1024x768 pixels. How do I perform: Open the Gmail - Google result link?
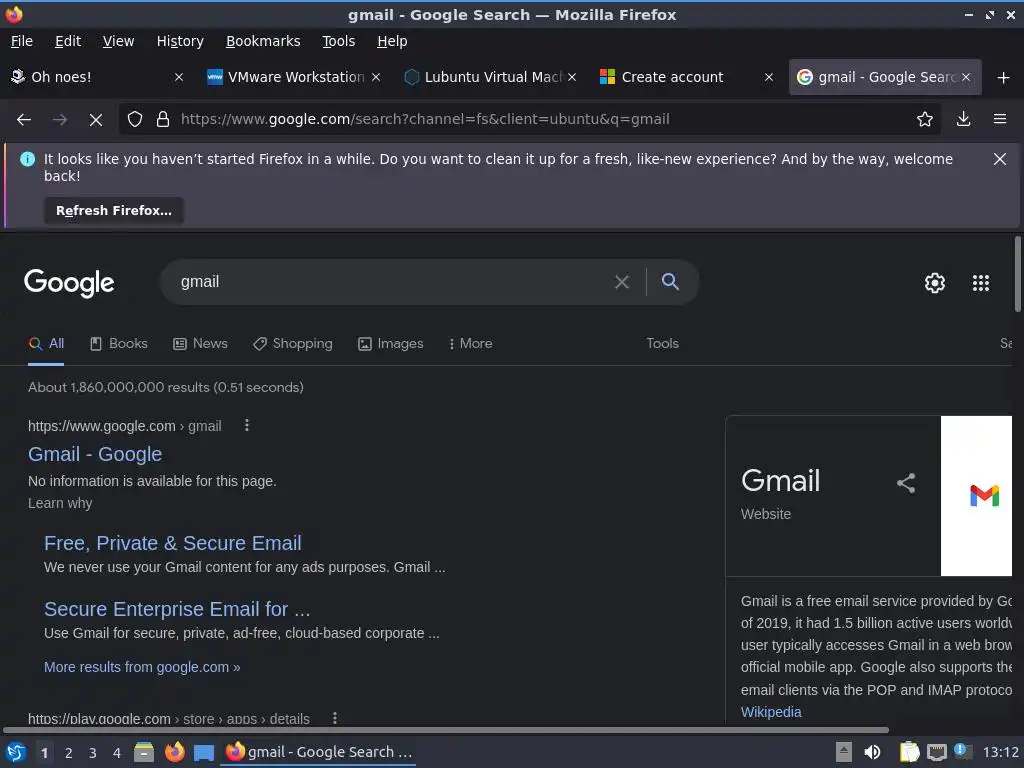coord(95,454)
